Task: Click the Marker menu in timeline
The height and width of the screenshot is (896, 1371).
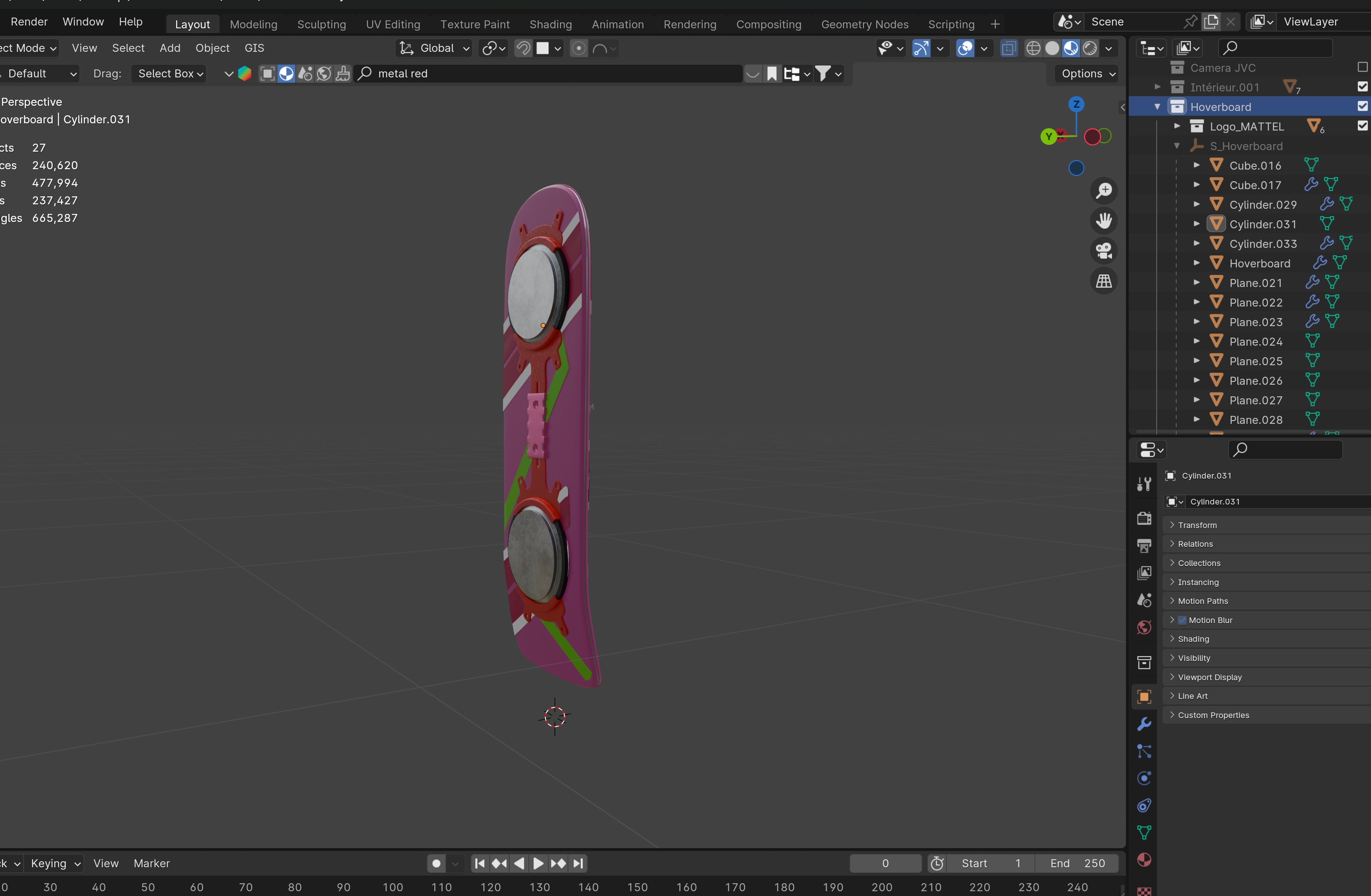Action: pyautogui.click(x=152, y=863)
